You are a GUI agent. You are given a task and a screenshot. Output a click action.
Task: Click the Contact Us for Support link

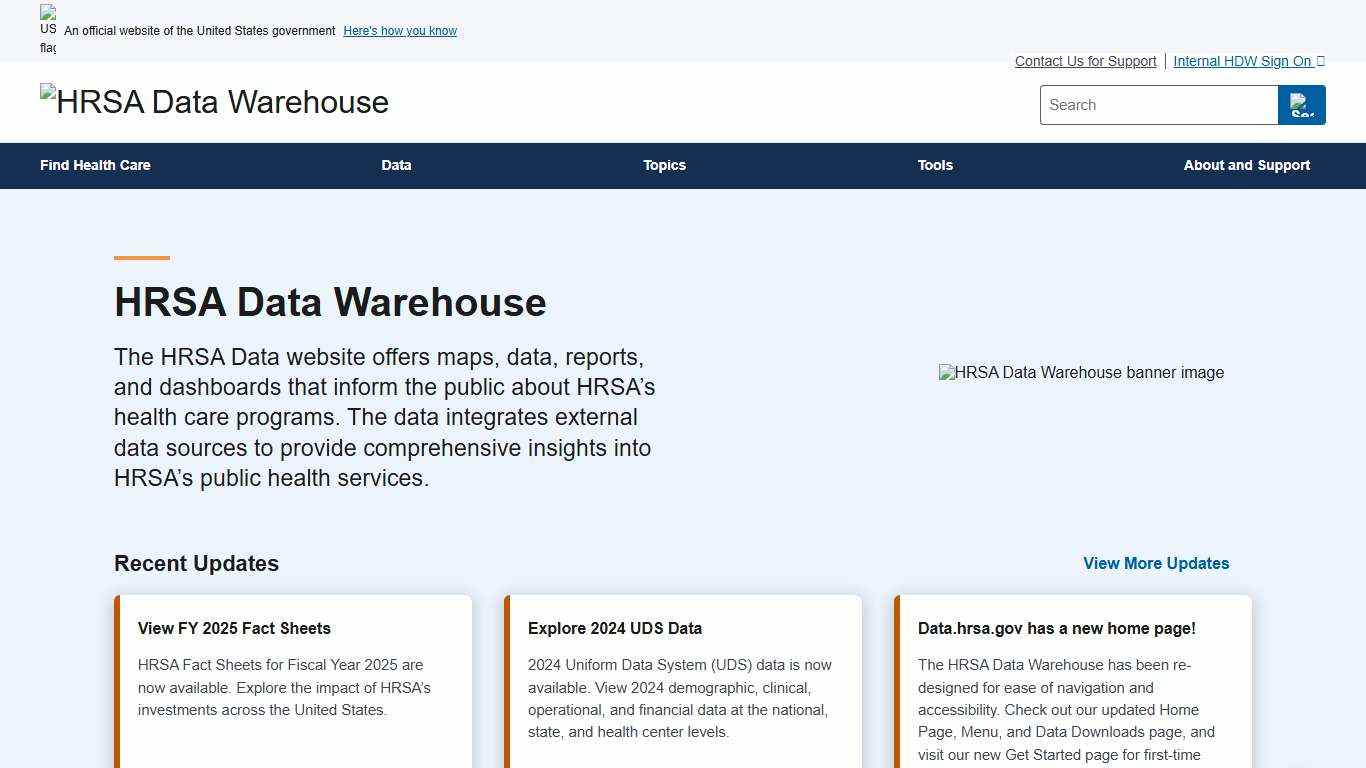[1085, 61]
